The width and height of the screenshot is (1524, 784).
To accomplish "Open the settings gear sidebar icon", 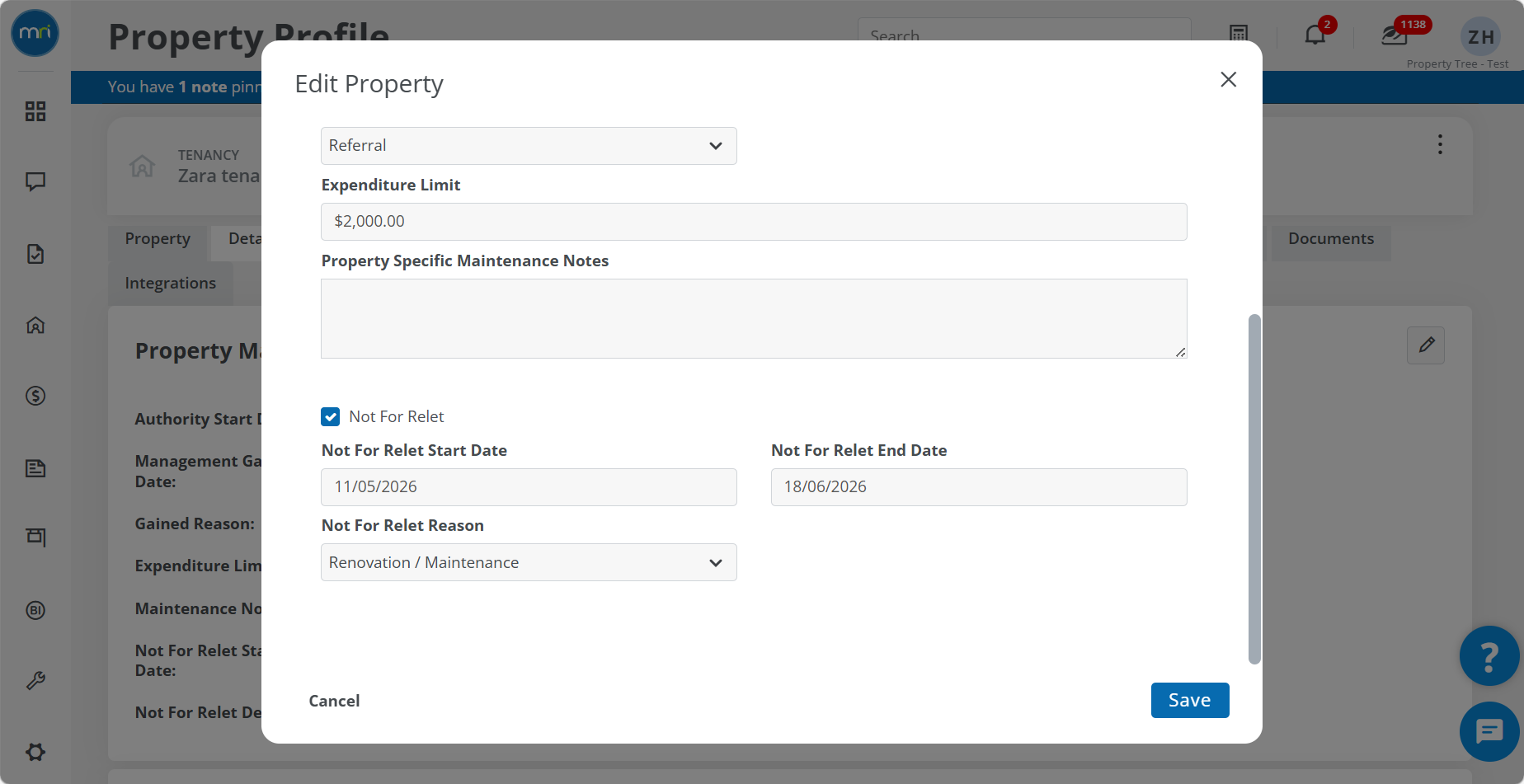I will click(35, 752).
